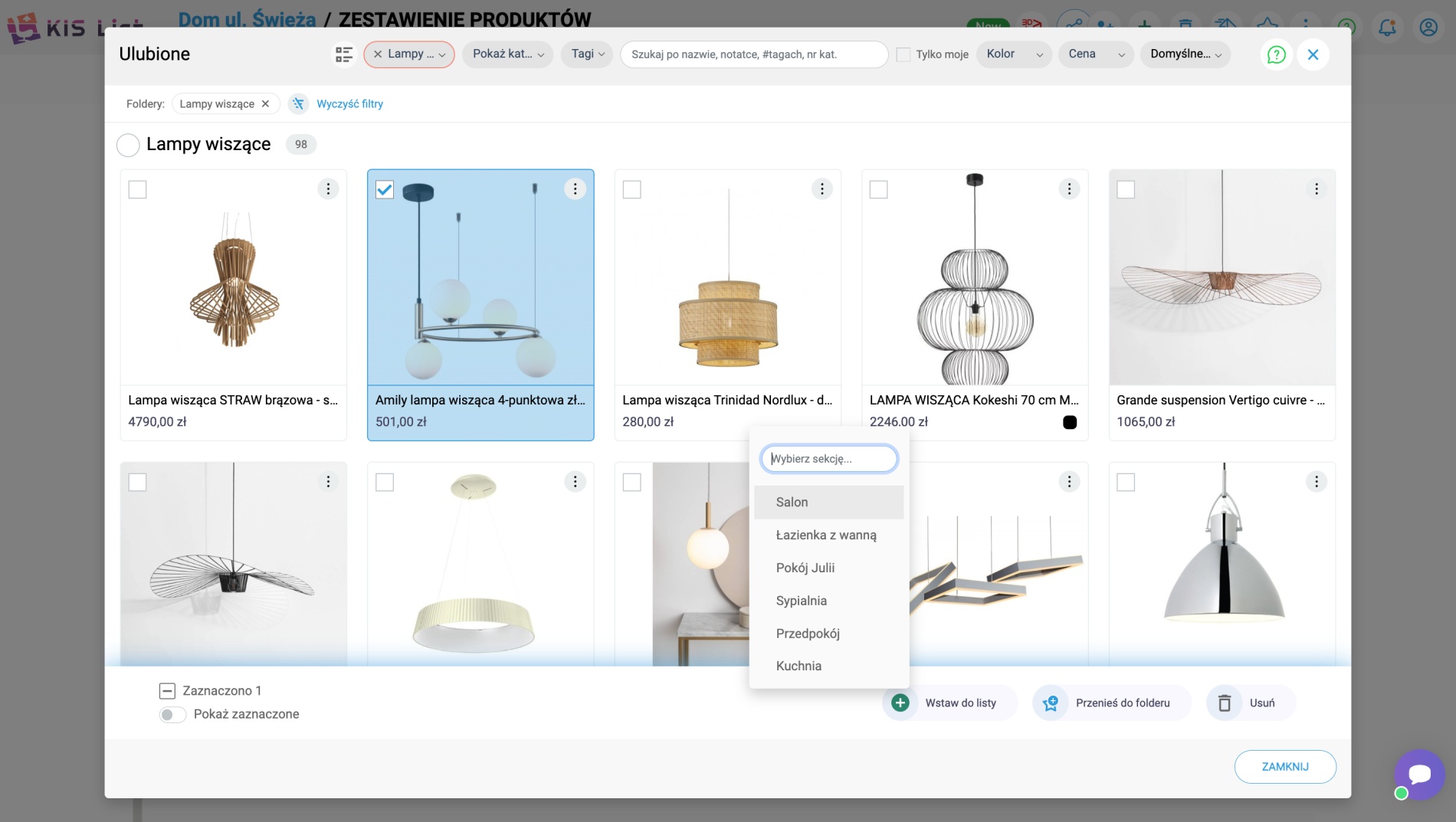1456x822 pixels.
Task: Open options menu for STRAW lamp
Action: (x=328, y=189)
